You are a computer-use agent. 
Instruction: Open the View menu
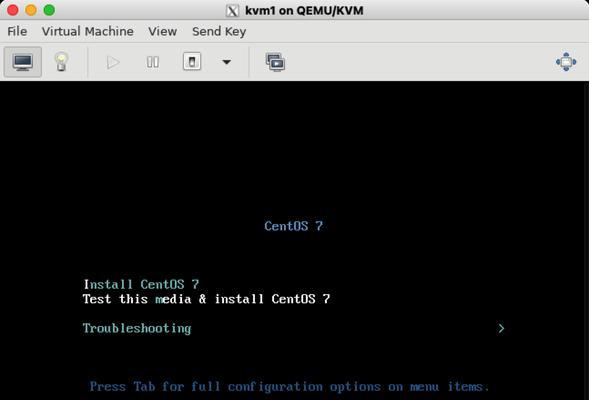point(162,32)
